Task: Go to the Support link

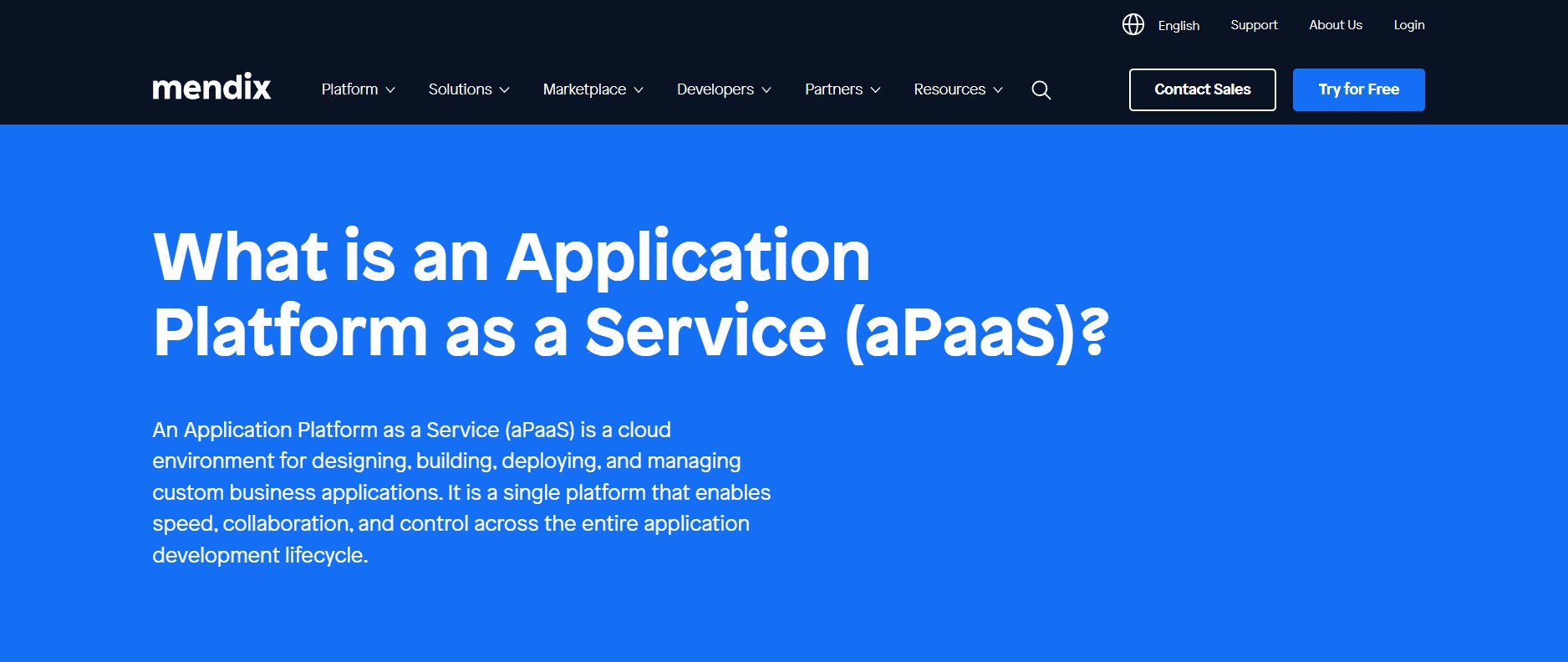Action: pos(1254,25)
